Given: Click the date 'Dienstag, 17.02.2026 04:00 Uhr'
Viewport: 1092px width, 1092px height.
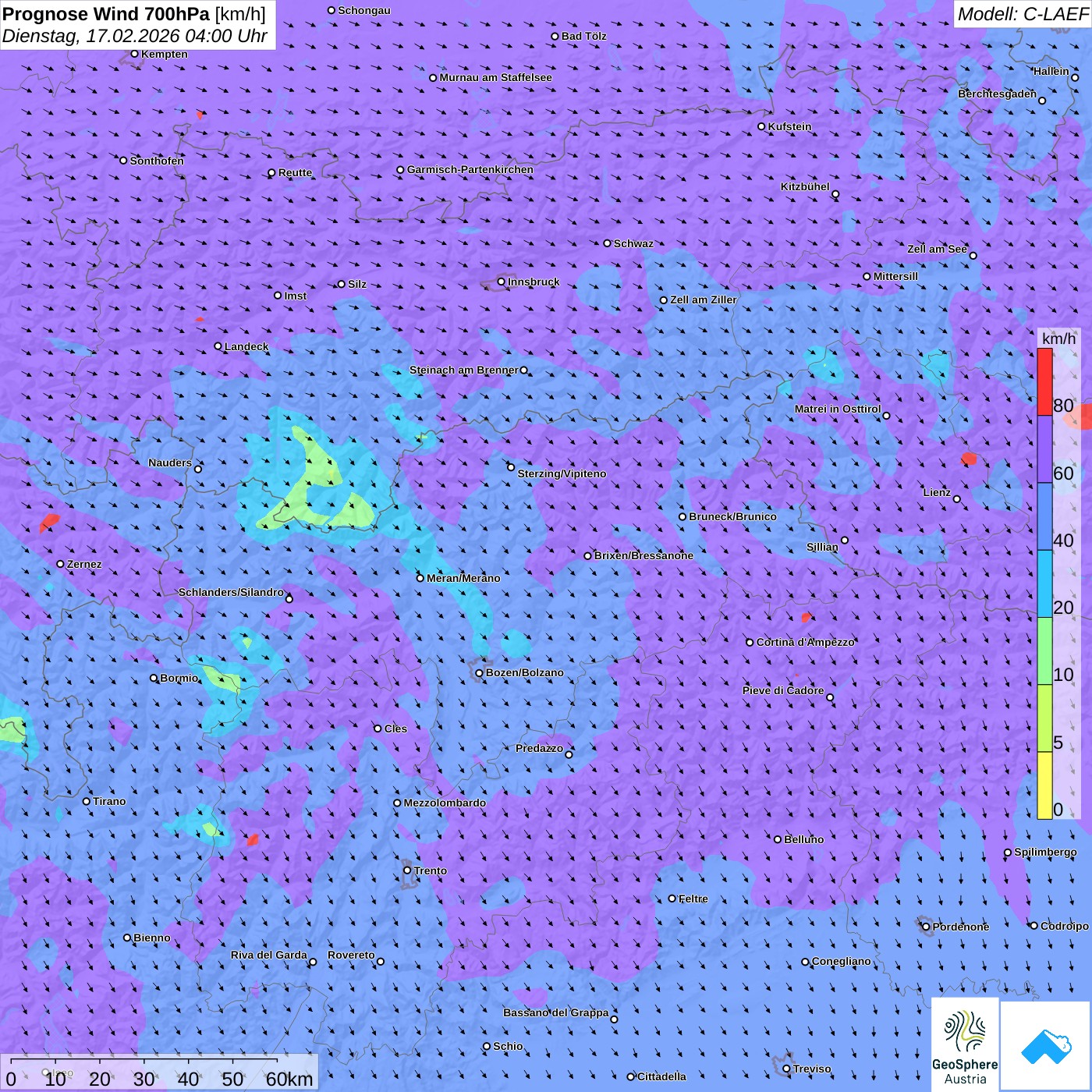Looking at the screenshot, I should click(135, 36).
